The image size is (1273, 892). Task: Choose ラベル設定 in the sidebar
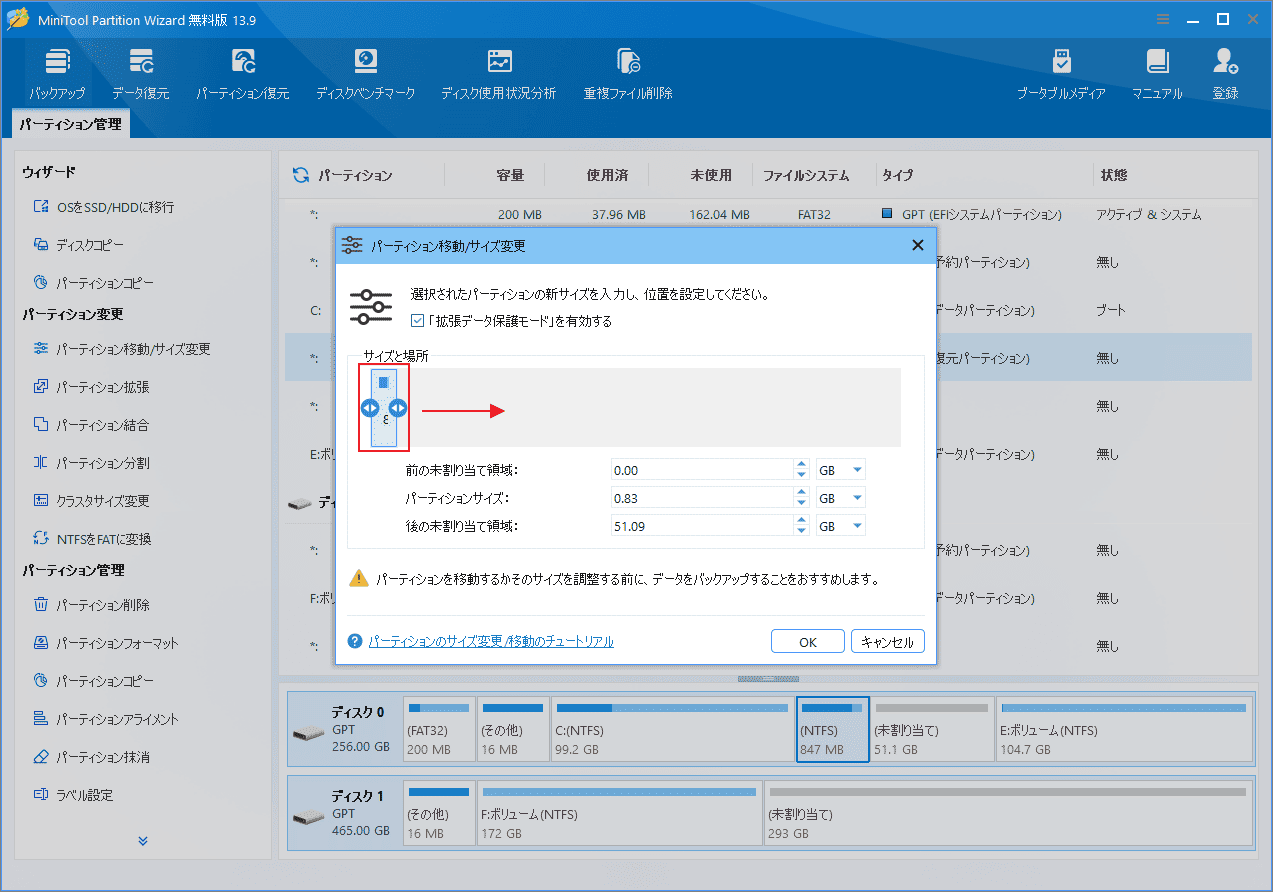coord(73,795)
